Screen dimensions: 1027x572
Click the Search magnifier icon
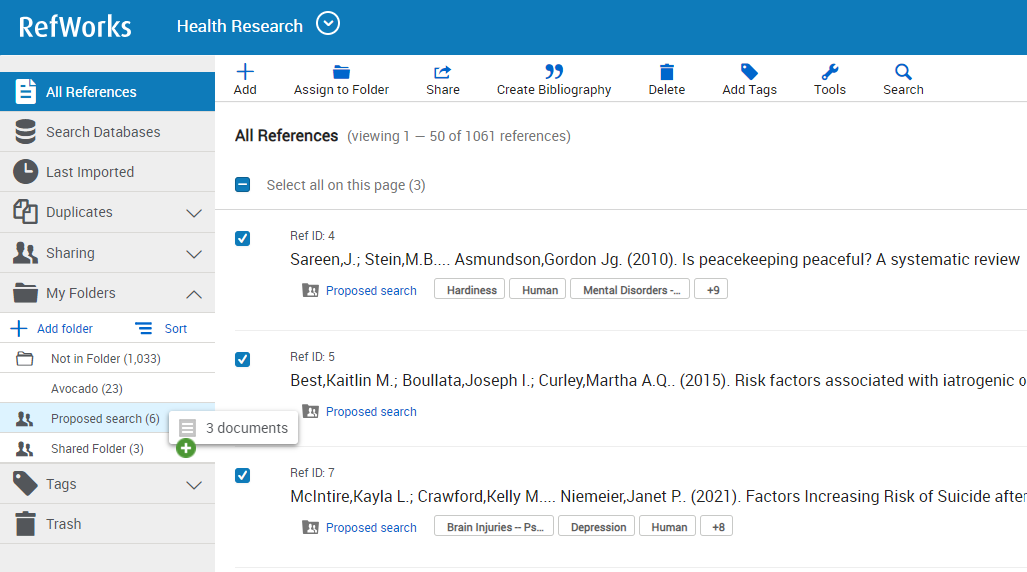903,71
